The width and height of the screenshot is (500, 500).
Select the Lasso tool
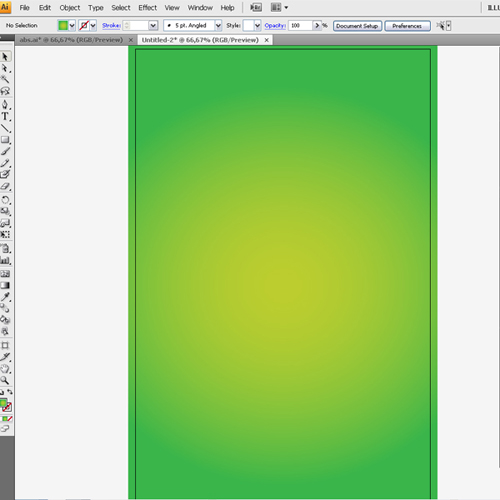5,91
